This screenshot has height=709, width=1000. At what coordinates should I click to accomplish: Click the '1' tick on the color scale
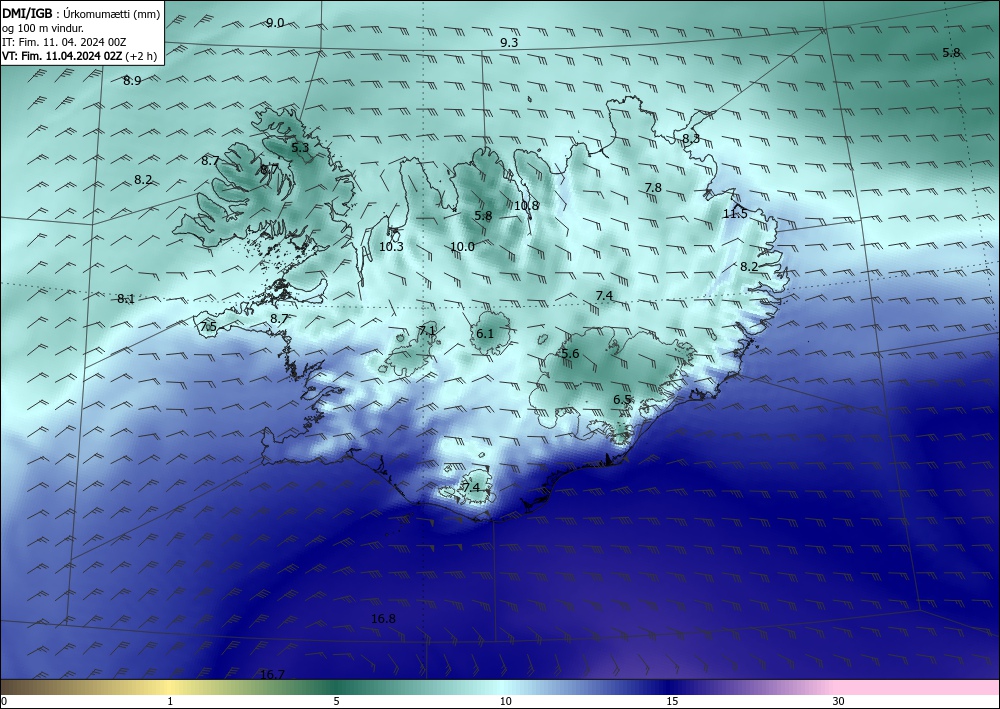tap(170, 701)
